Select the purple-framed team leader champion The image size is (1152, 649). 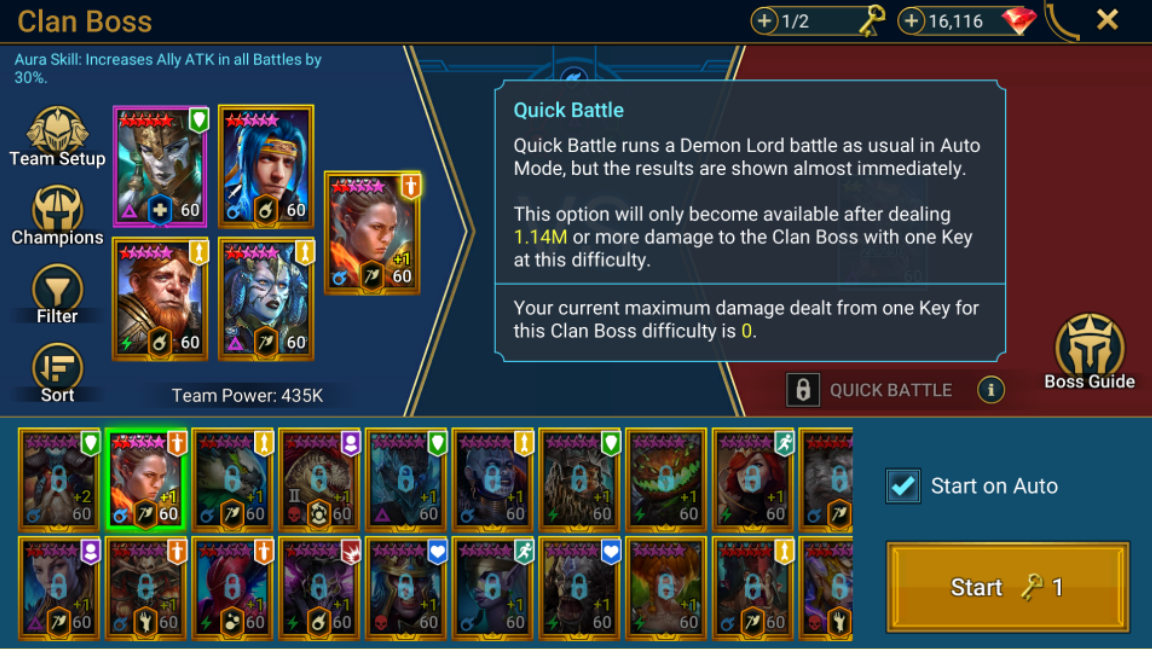(159, 166)
